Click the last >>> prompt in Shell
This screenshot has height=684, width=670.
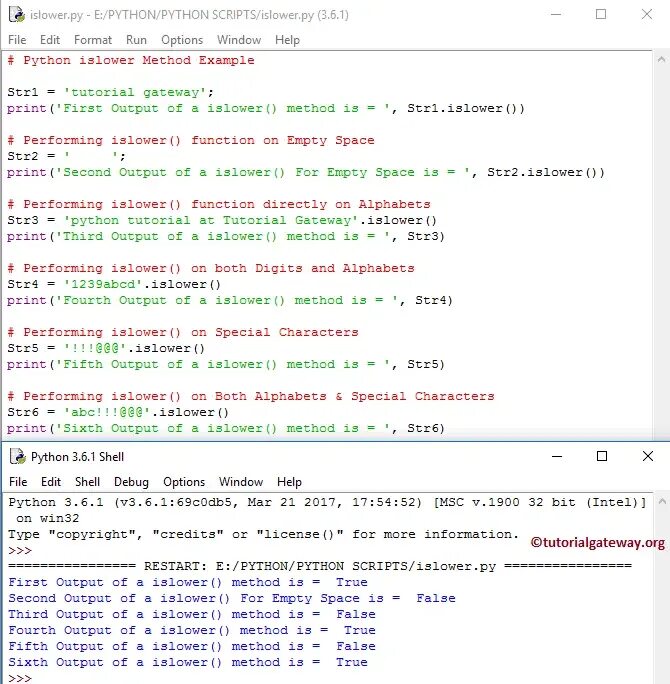pos(20,678)
